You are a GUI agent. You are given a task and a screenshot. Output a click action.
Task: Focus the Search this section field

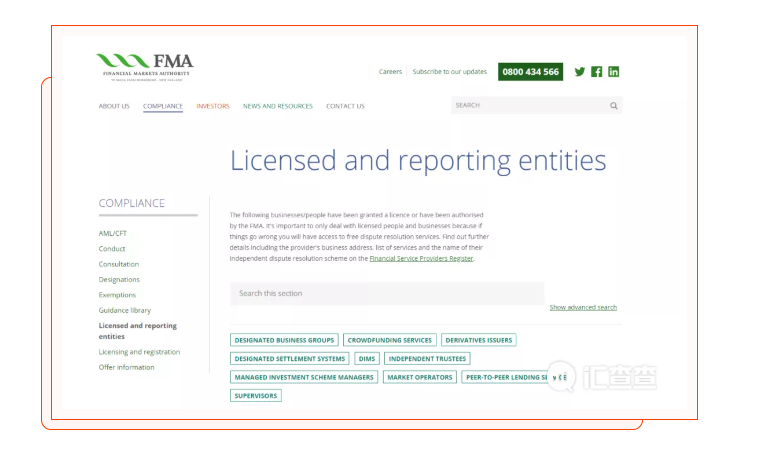tap(387, 293)
